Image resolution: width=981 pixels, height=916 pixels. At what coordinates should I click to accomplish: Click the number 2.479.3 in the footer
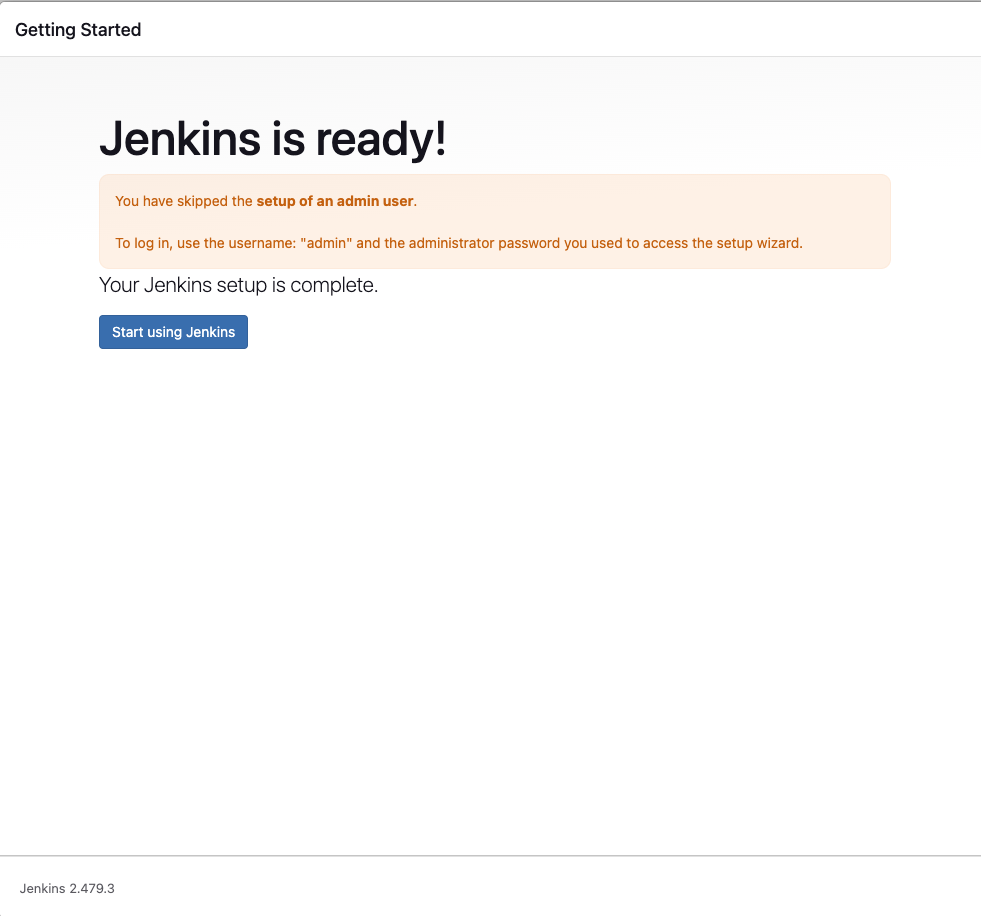[x=92, y=888]
